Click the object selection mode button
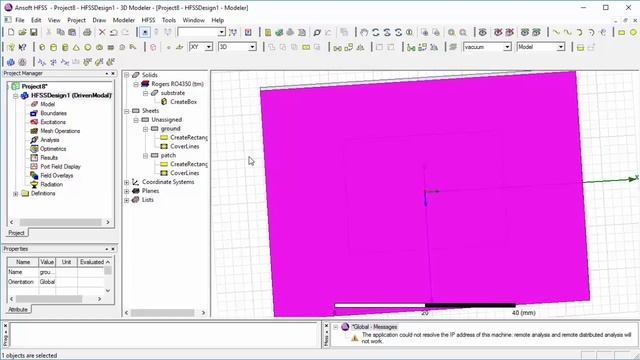 coord(144,32)
